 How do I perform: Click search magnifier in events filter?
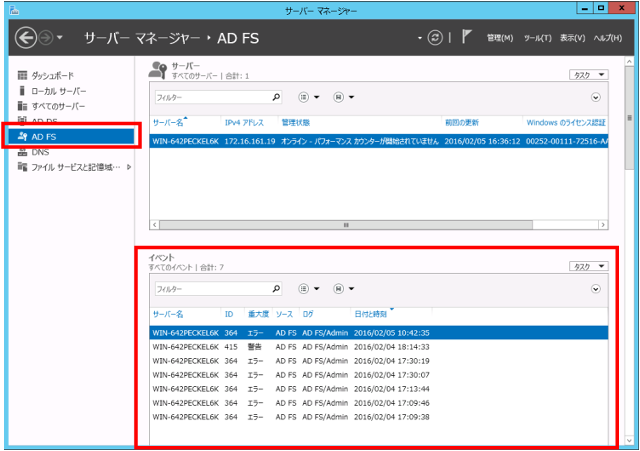click(x=276, y=289)
